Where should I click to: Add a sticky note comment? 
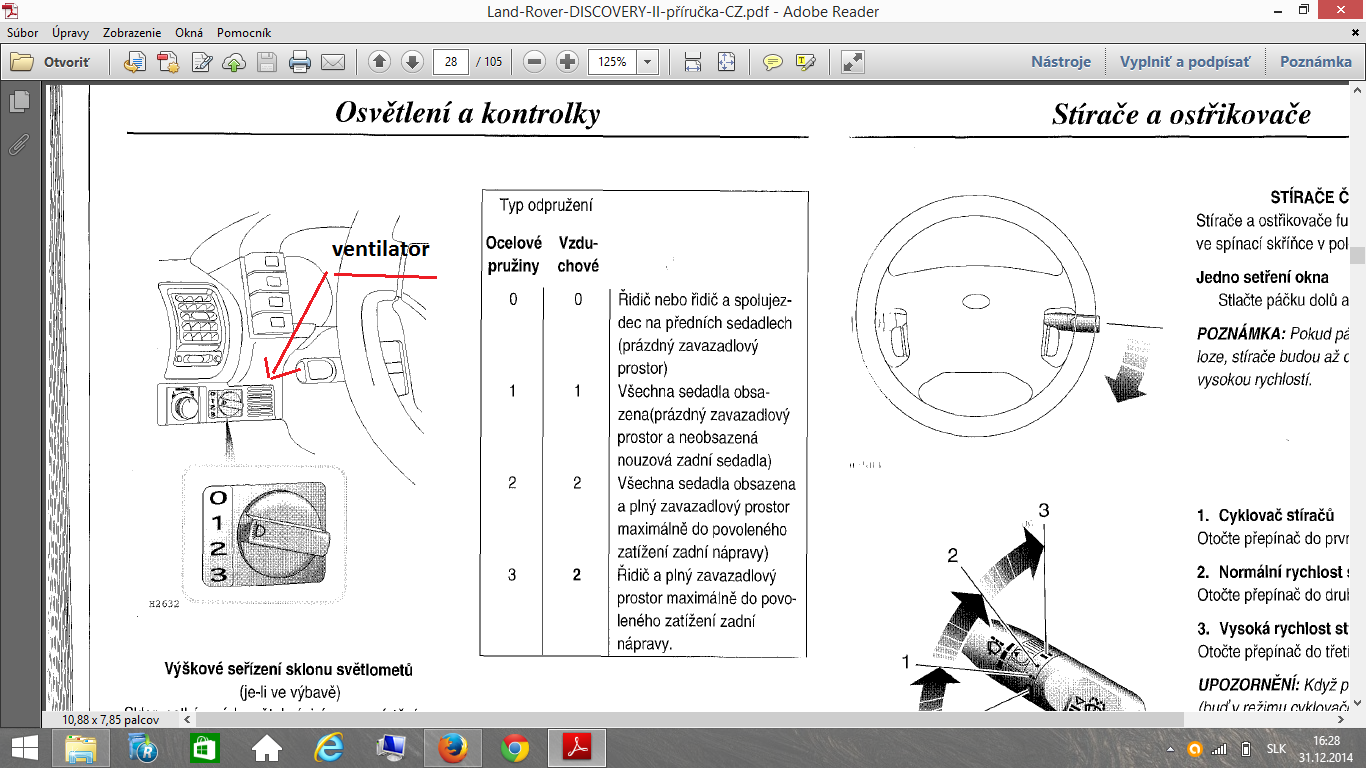pyautogui.click(x=773, y=62)
